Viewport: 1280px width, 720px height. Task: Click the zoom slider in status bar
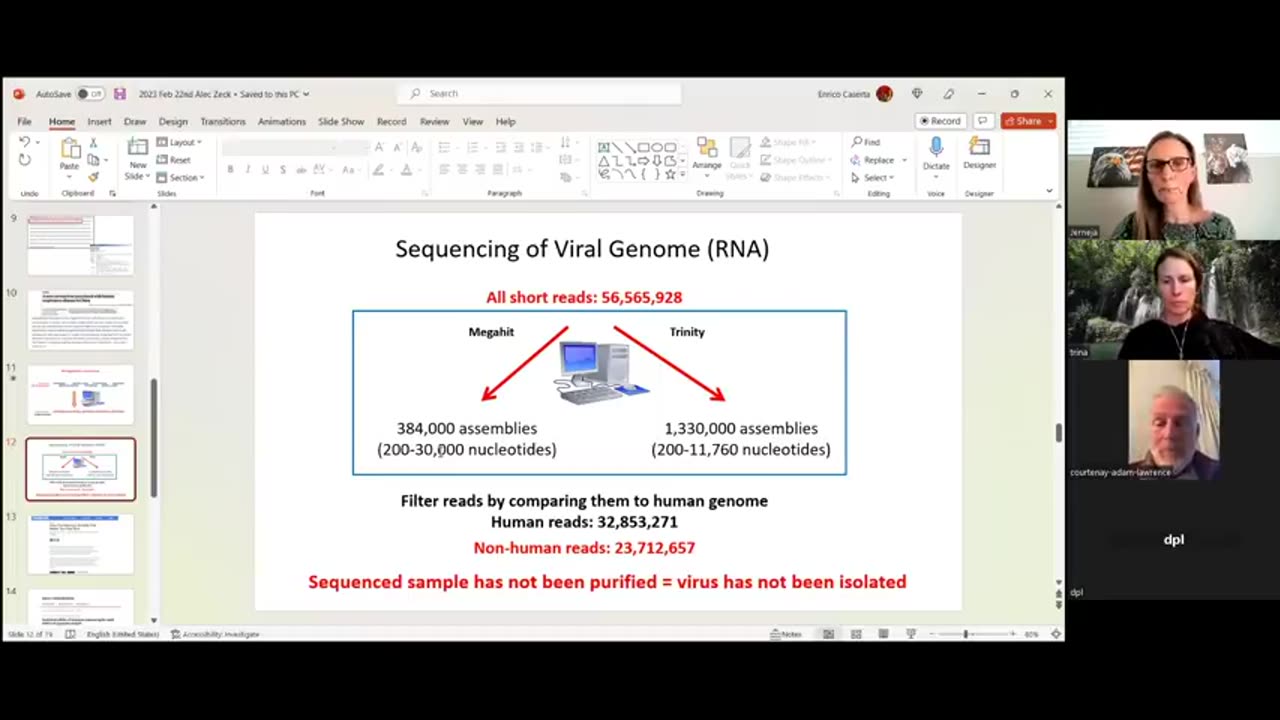(965, 634)
